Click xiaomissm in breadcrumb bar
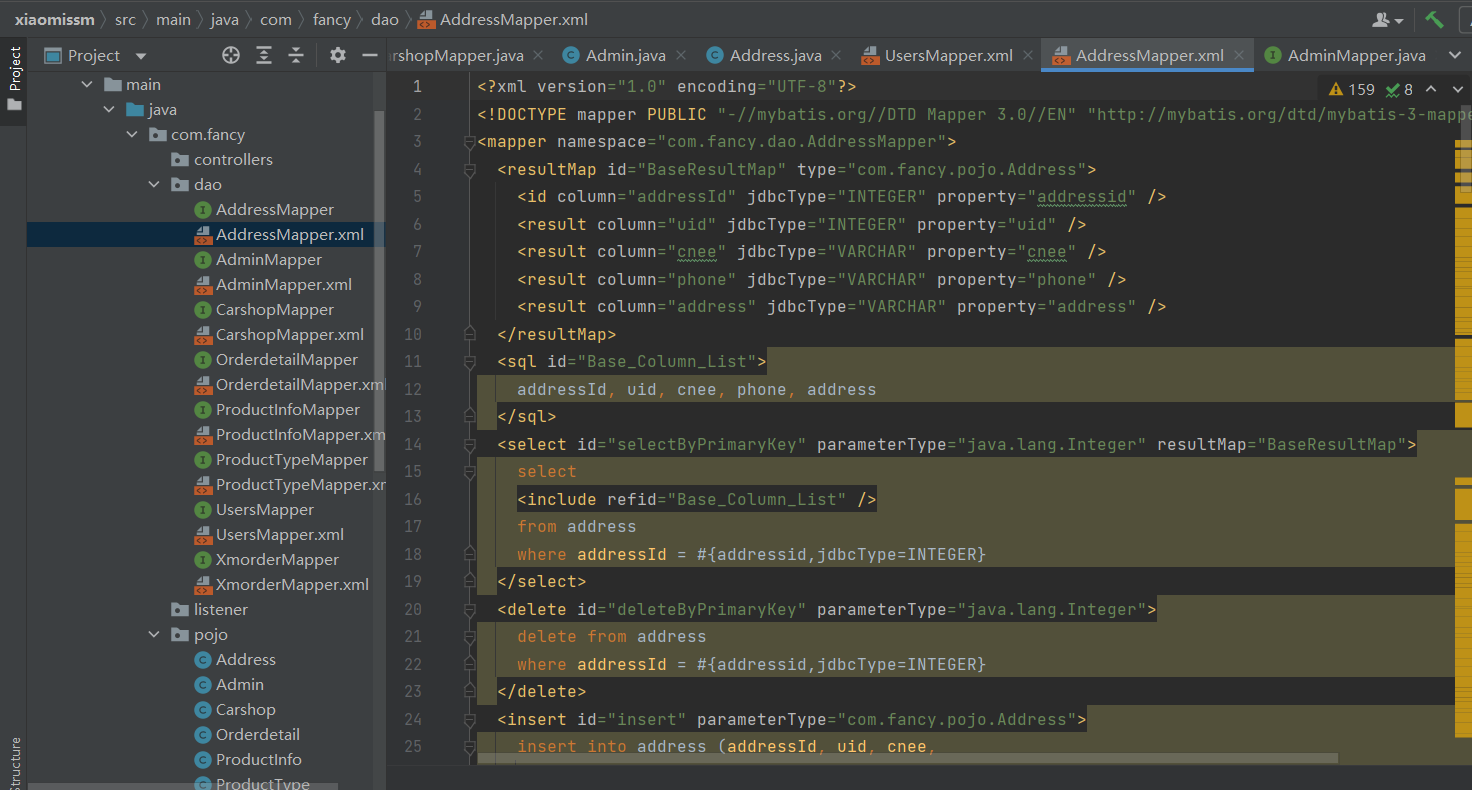Viewport: 1472px width, 790px height. [55, 19]
